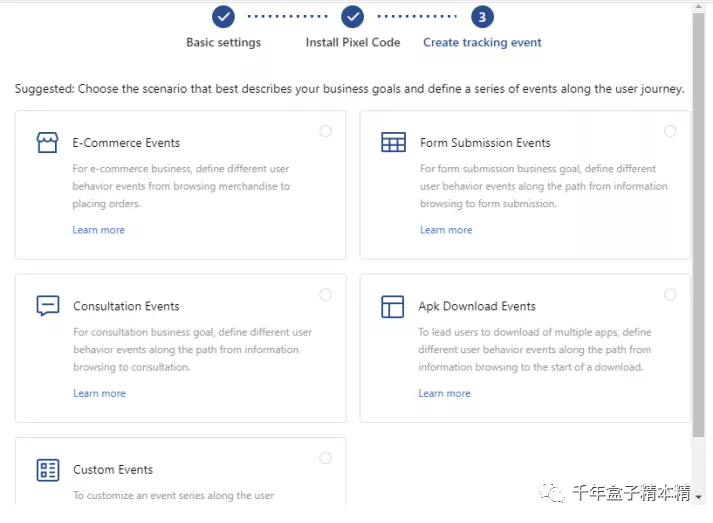Click the Form Submission Events table icon
The width and height of the screenshot is (713, 523).
click(393, 143)
